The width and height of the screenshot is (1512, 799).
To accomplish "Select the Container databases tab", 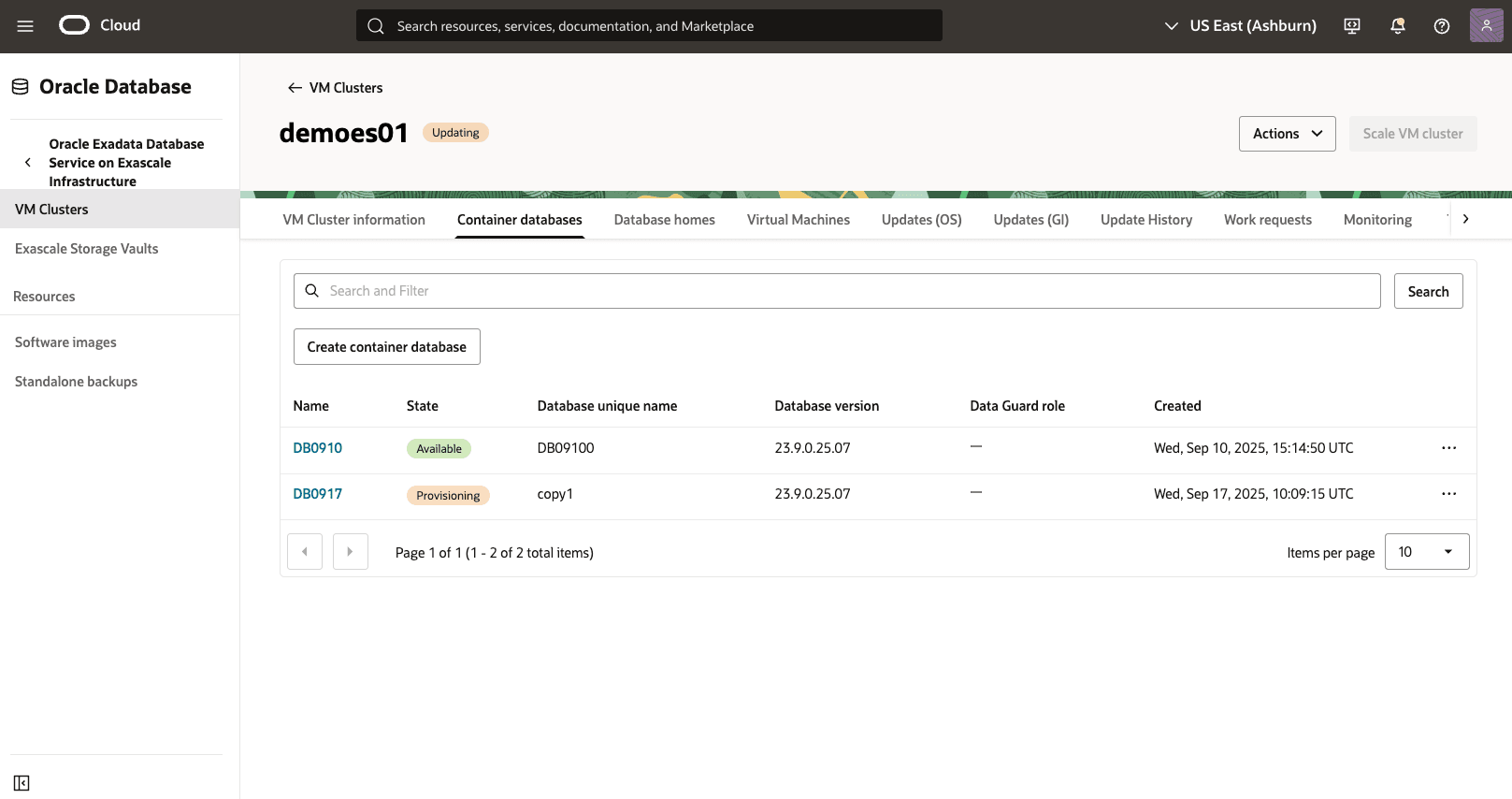I will tap(520, 220).
